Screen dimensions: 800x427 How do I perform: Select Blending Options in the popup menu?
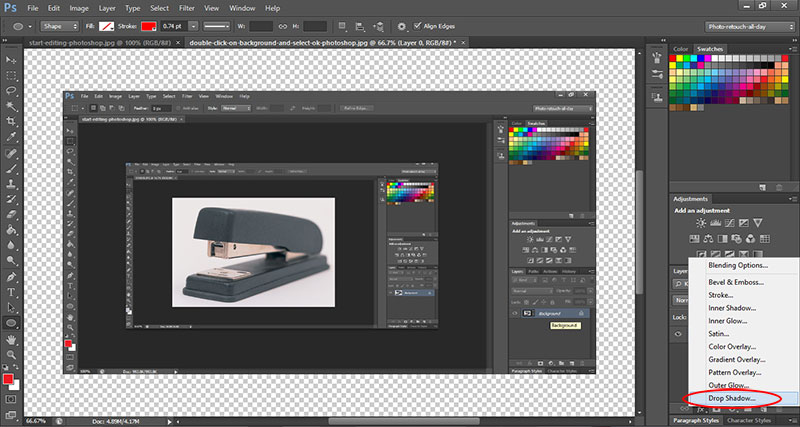pyautogui.click(x=738, y=266)
